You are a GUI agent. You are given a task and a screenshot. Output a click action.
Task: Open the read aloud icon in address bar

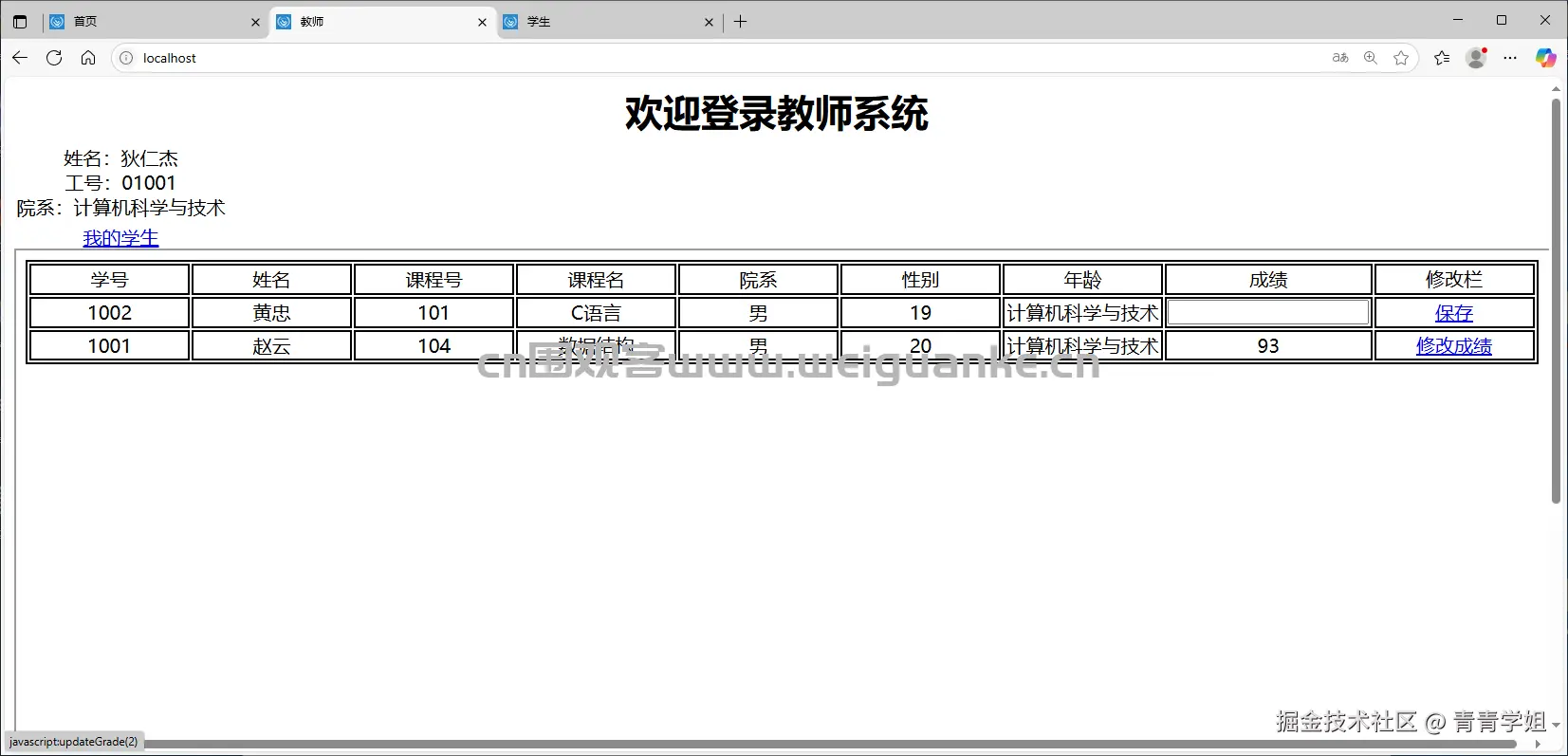pos(1340,58)
